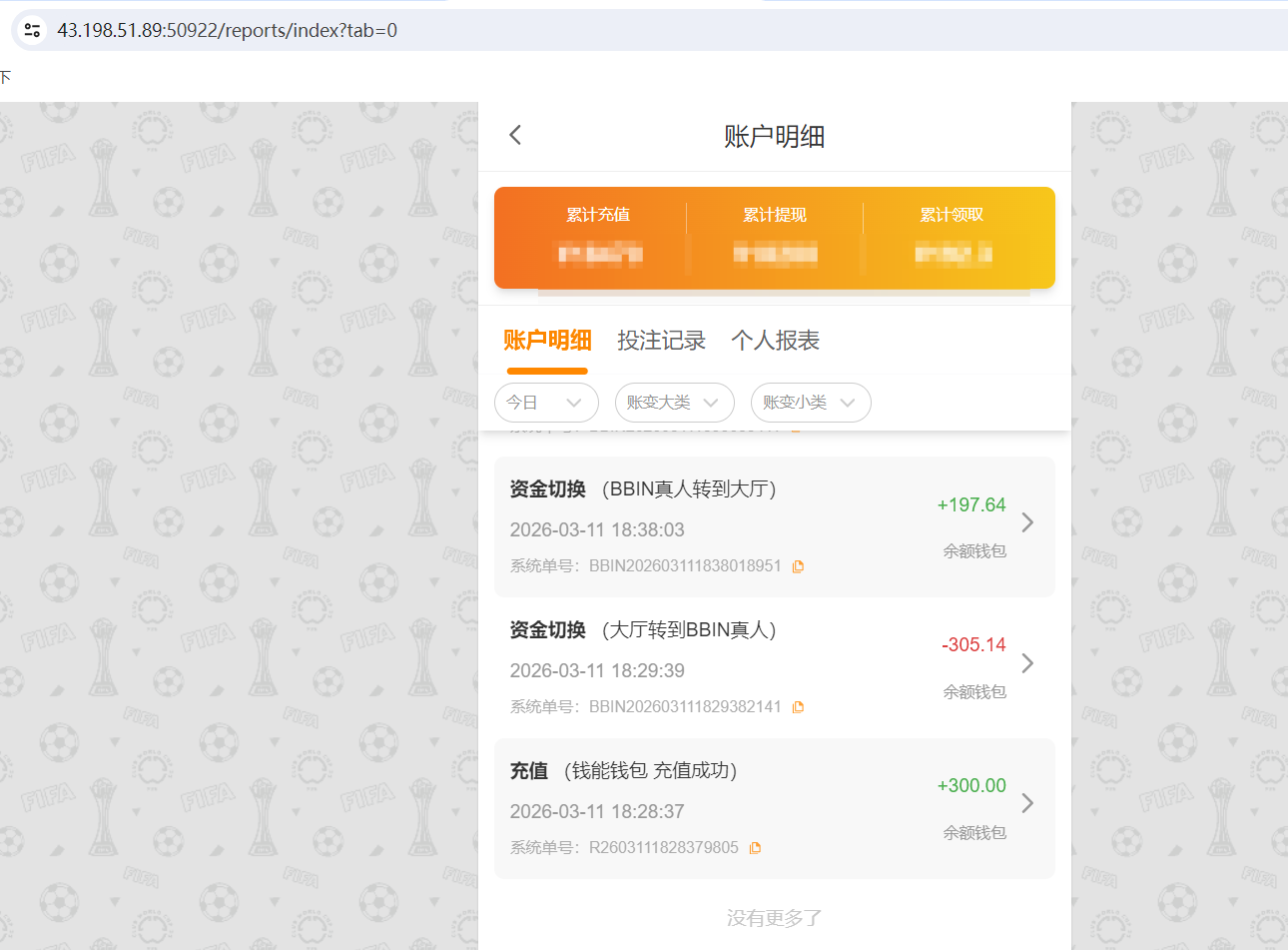
Task: Select the 账户明细 tab
Action: [x=547, y=341]
